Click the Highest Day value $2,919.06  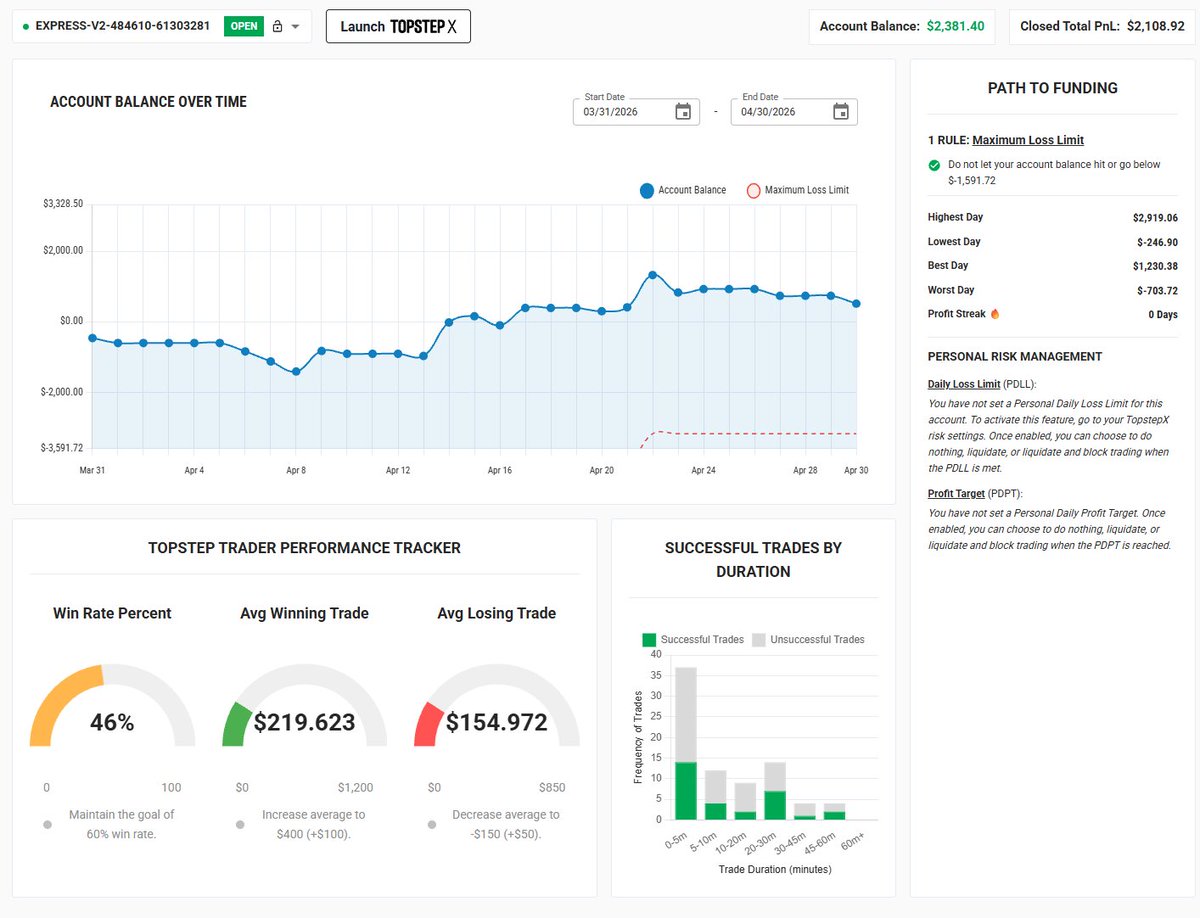click(1155, 217)
